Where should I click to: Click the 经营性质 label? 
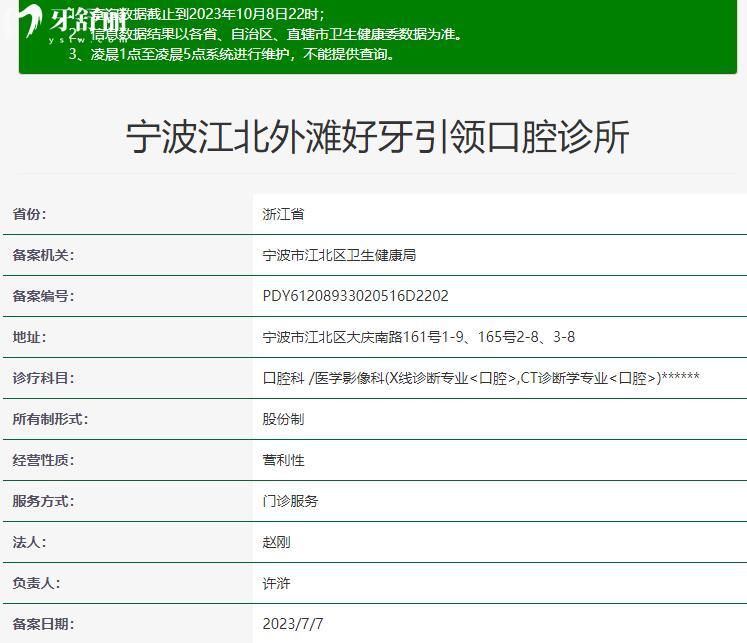pyautogui.click(x=43, y=460)
